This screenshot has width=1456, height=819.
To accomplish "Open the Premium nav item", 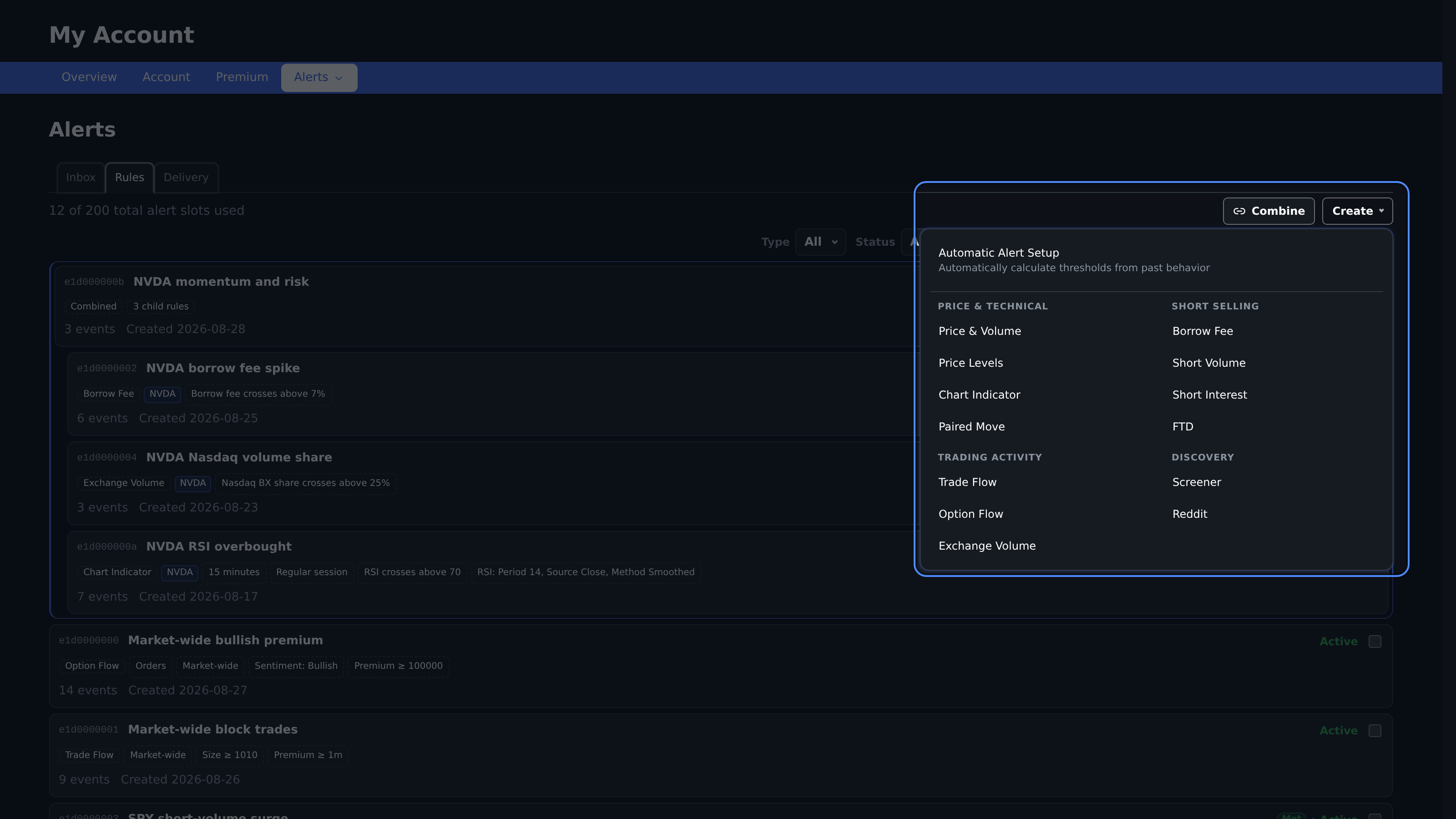I will point(242,77).
